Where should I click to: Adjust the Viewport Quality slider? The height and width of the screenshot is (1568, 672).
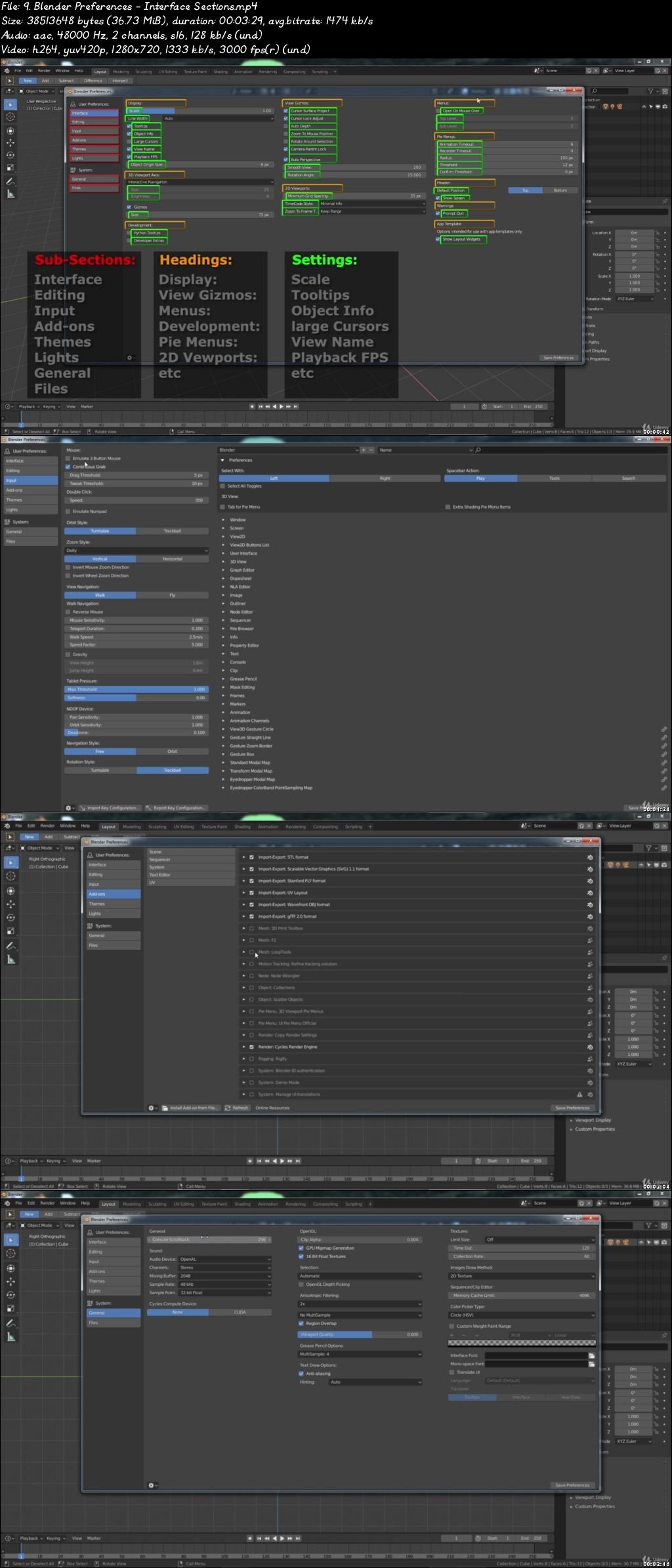point(360,1334)
